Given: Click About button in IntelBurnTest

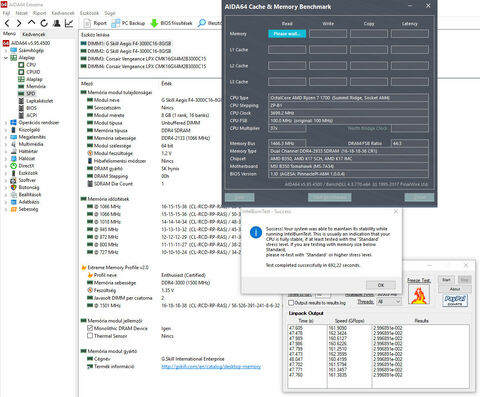Looking at the screenshot, I should pos(455,289).
